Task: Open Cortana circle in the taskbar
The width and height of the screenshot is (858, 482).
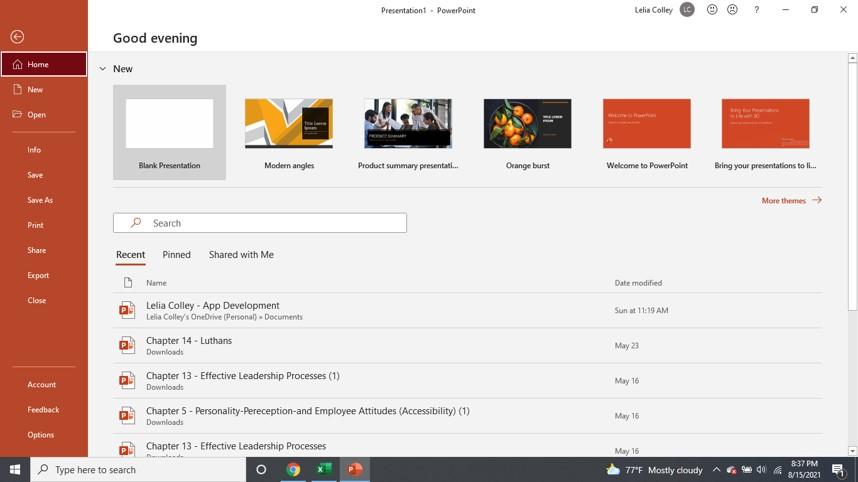Action: (261, 469)
